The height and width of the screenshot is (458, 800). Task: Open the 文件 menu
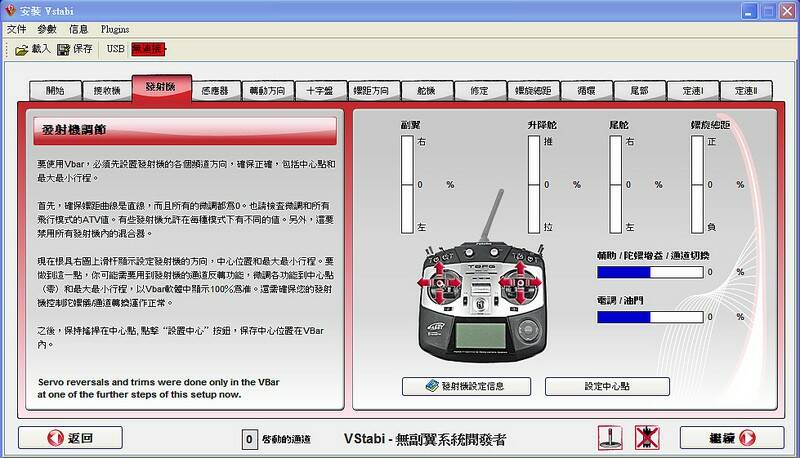pos(16,29)
